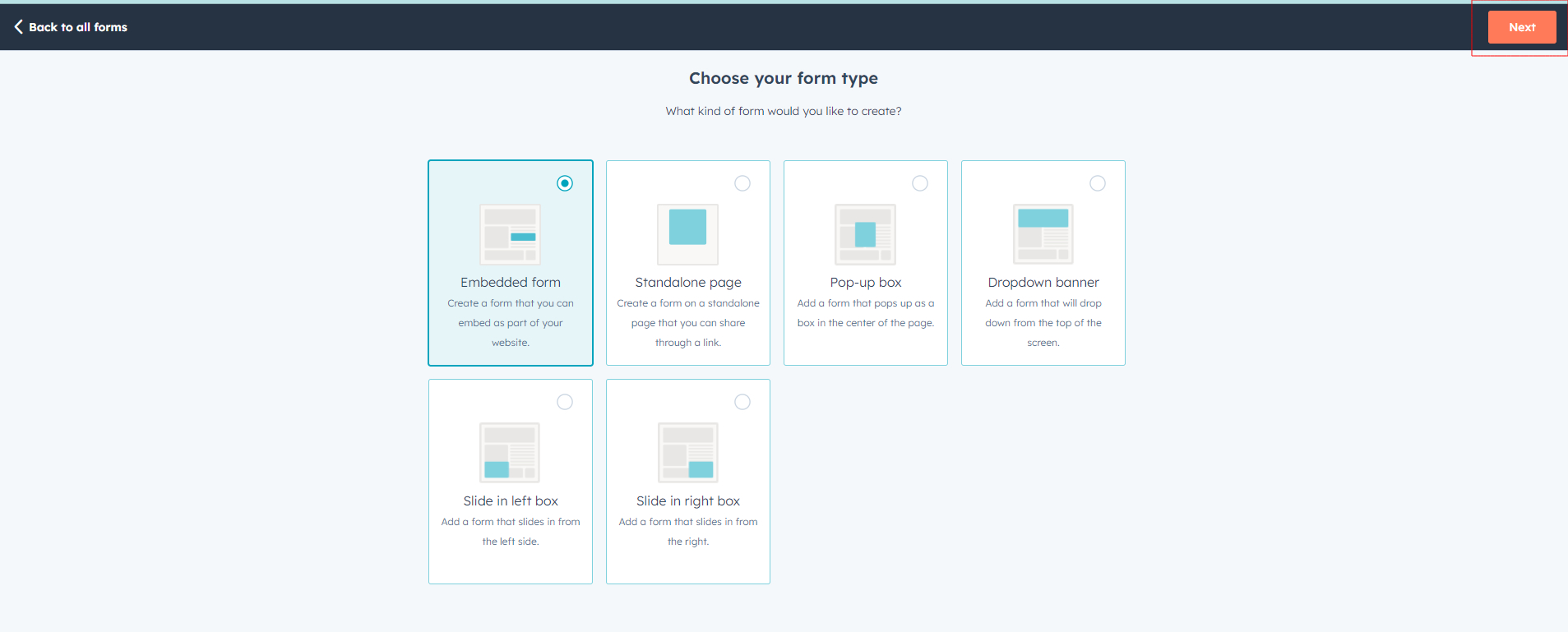Click the "Pop-up box" card title

[866, 283]
